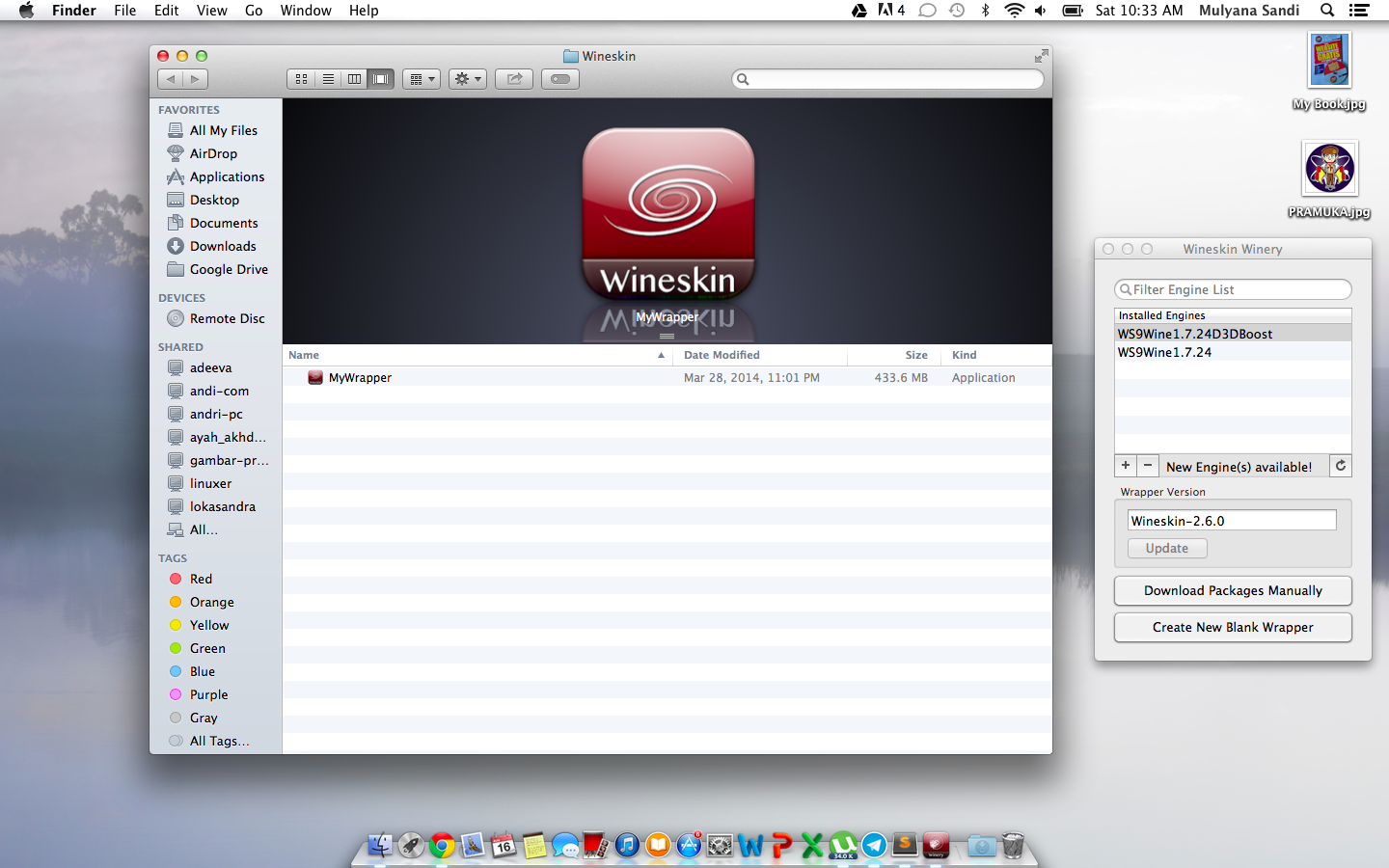The width and height of the screenshot is (1389, 868).
Task: Click the Wi-Fi status icon
Action: (x=1014, y=11)
